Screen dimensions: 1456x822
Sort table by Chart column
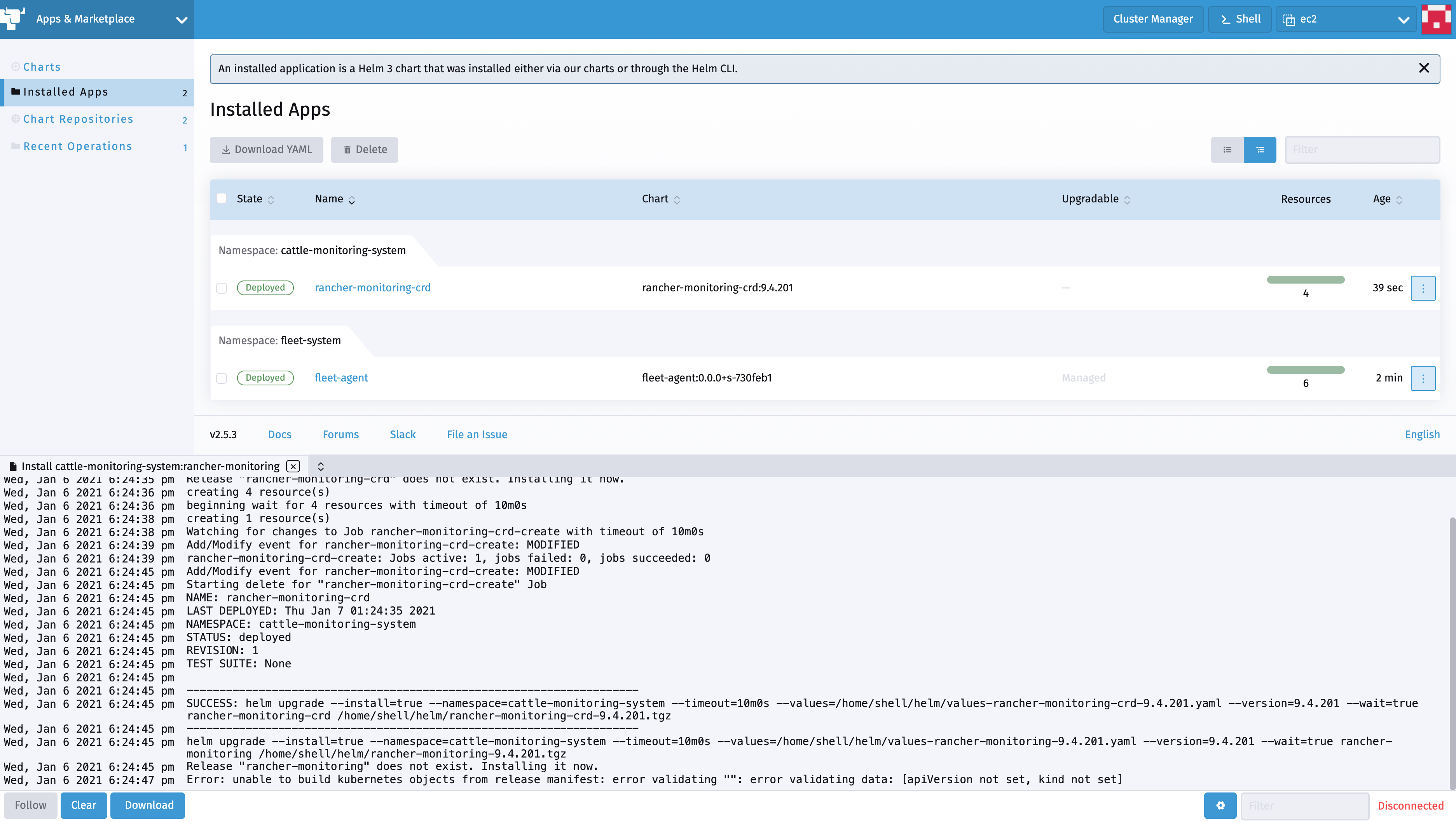point(661,199)
